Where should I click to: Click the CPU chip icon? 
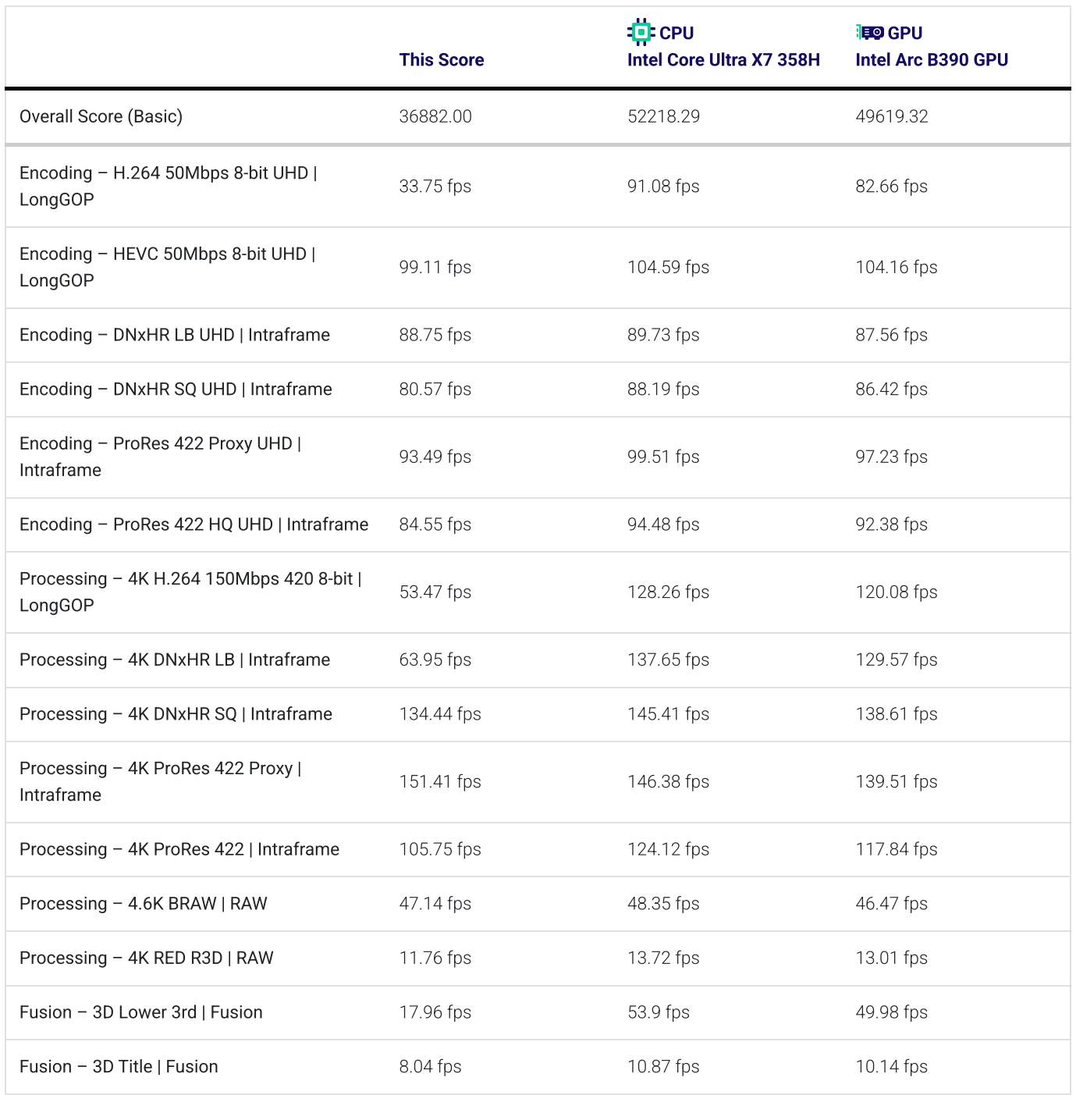(x=640, y=32)
